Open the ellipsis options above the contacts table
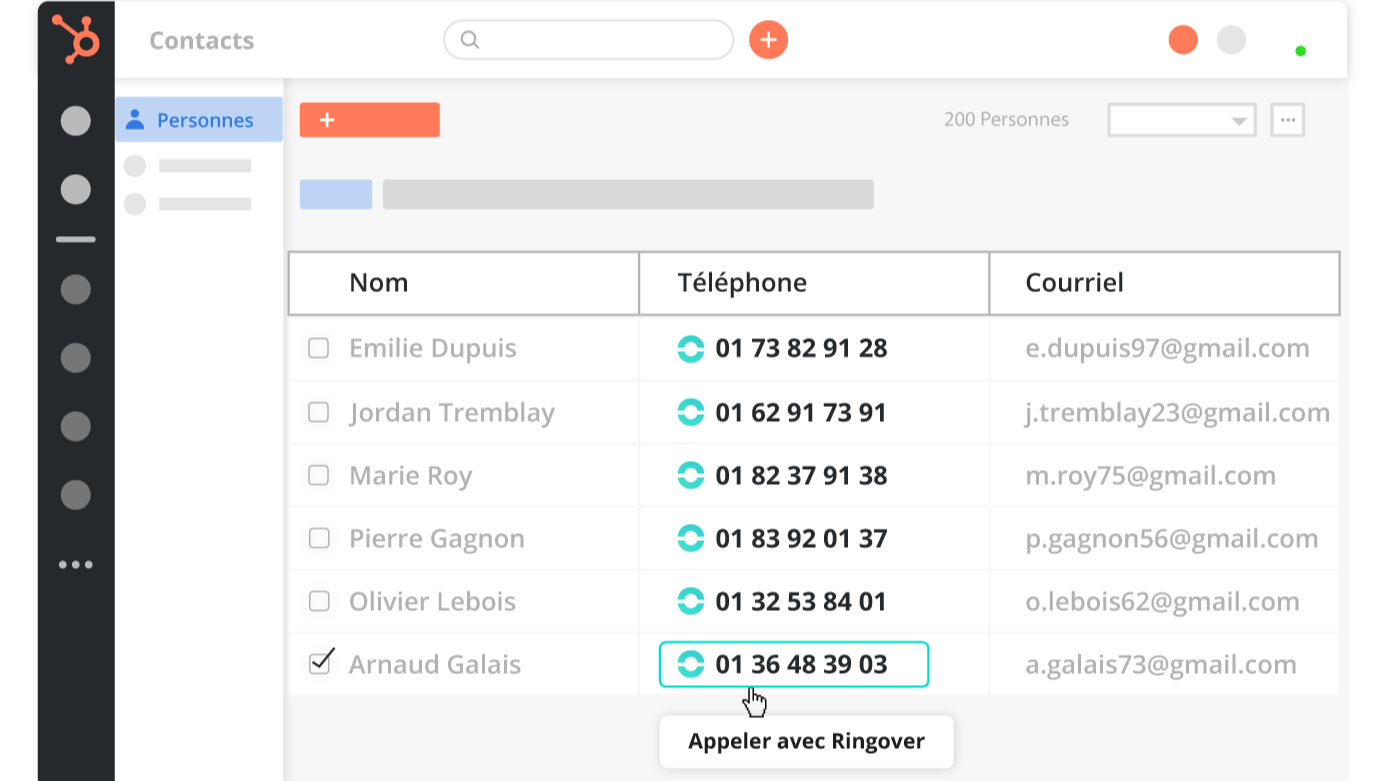1388x781 pixels. click(1288, 119)
